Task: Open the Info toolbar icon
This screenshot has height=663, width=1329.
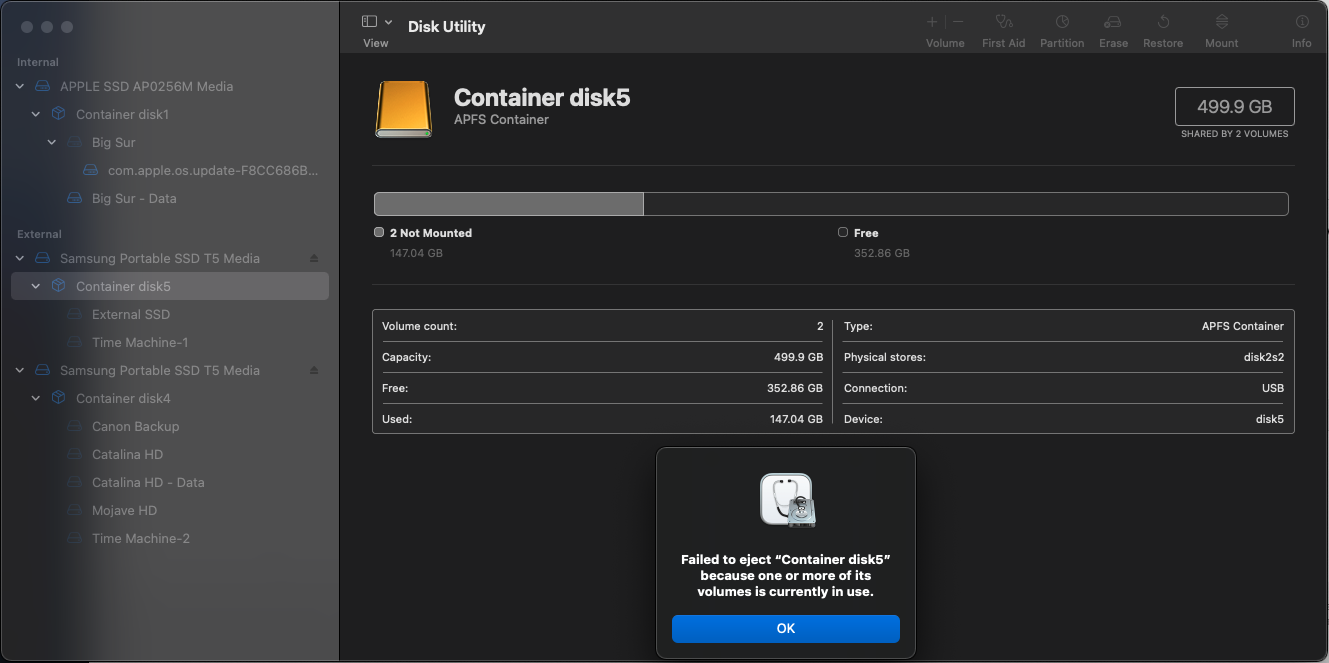Action: (1301, 22)
